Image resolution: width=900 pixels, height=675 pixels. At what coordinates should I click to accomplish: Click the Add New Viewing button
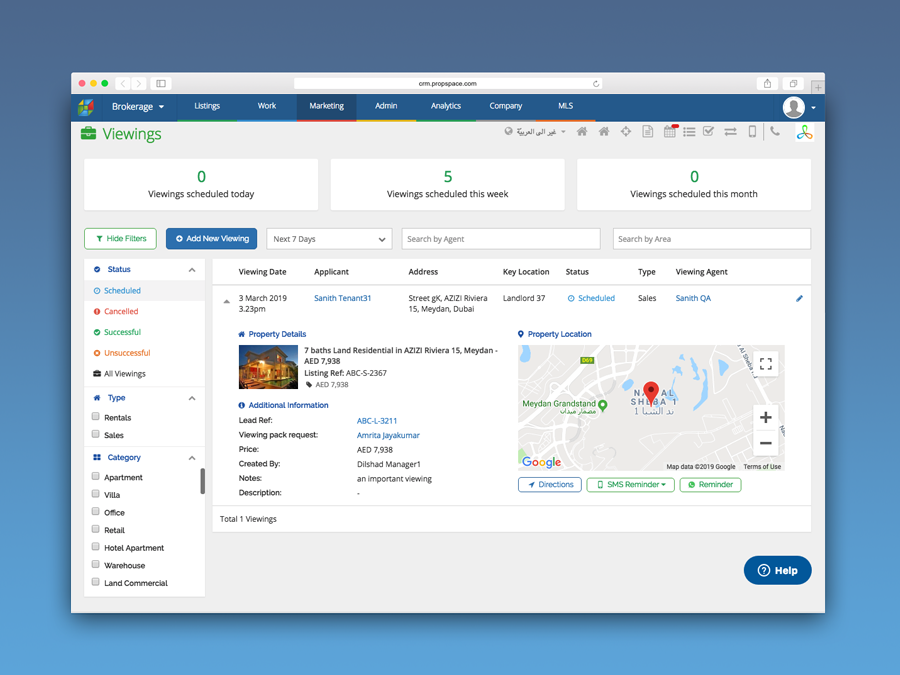[x=212, y=239]
